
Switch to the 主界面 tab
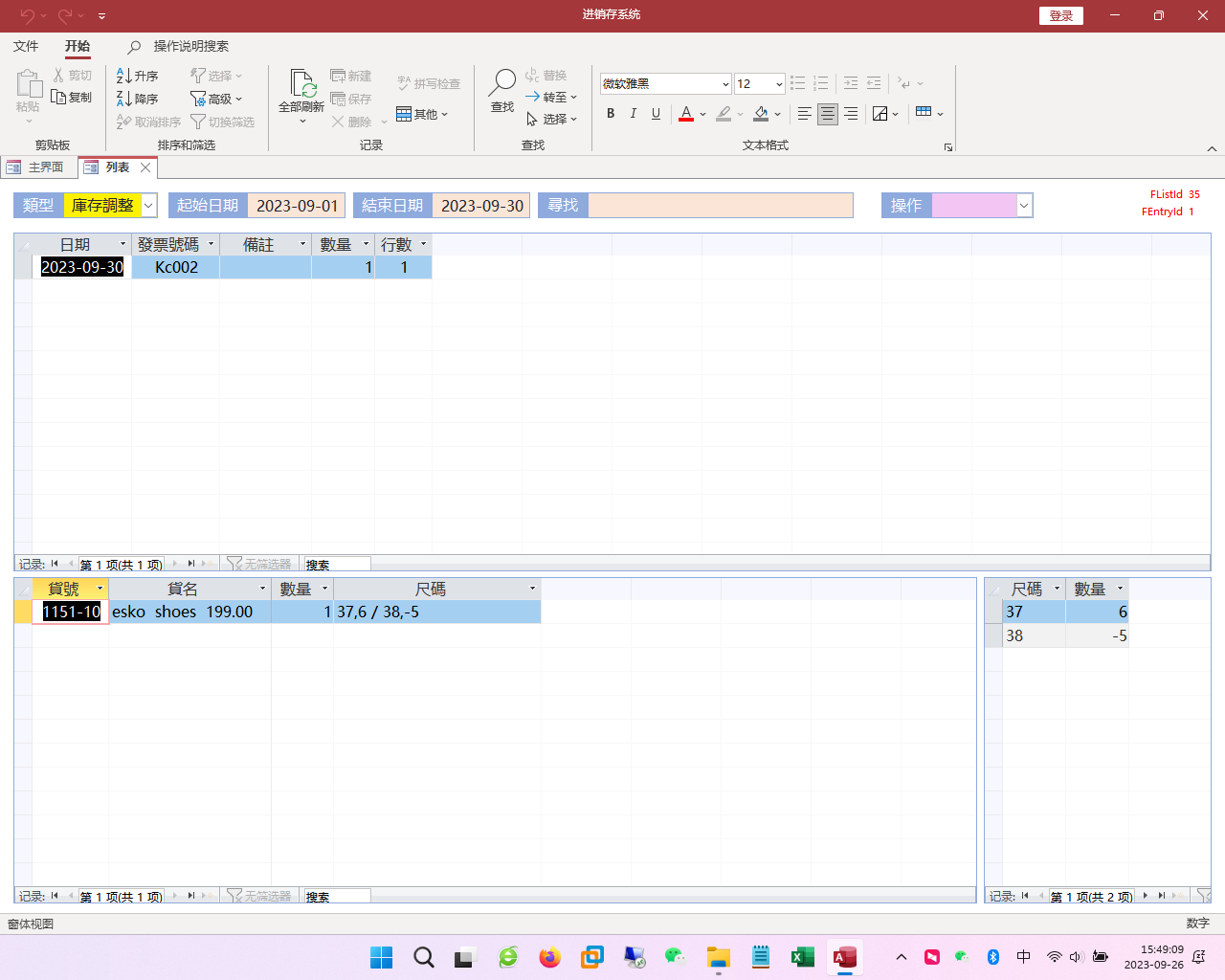36,167
